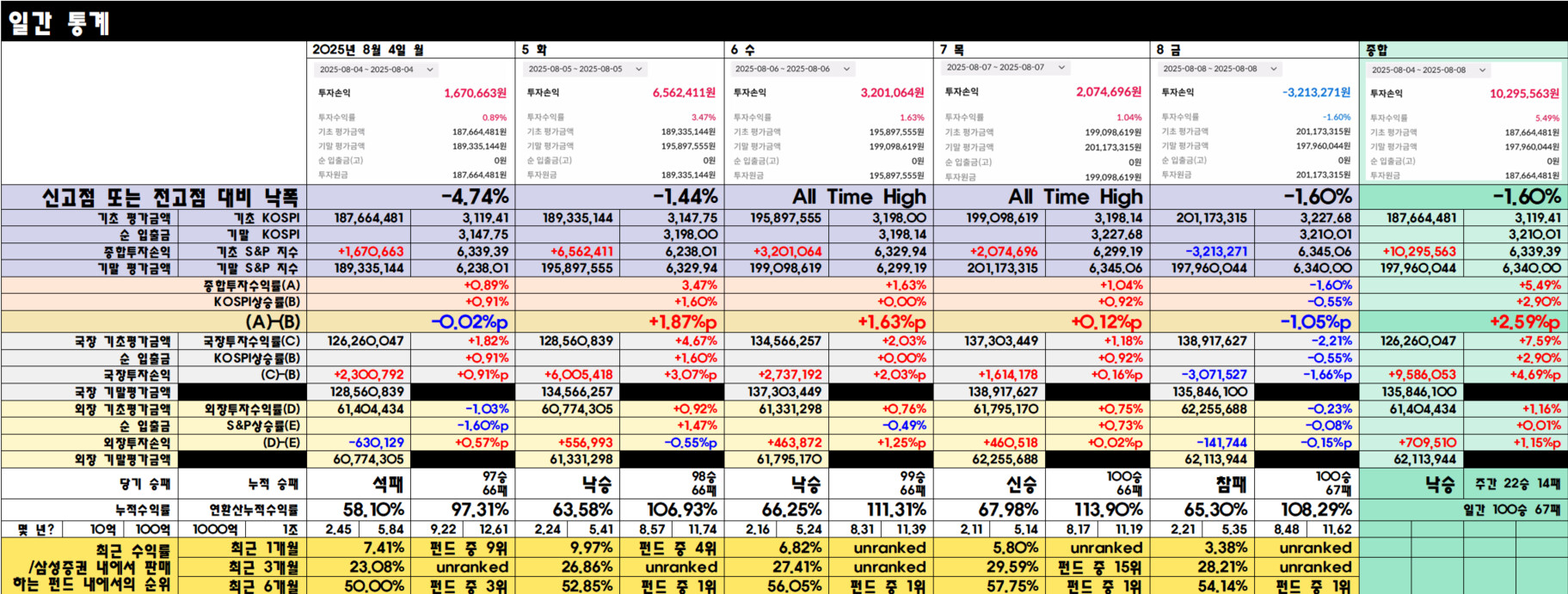Select the +2.59%p weekly cell
The height and width of the screenshot is (594, 1568).
(1525, 321)
